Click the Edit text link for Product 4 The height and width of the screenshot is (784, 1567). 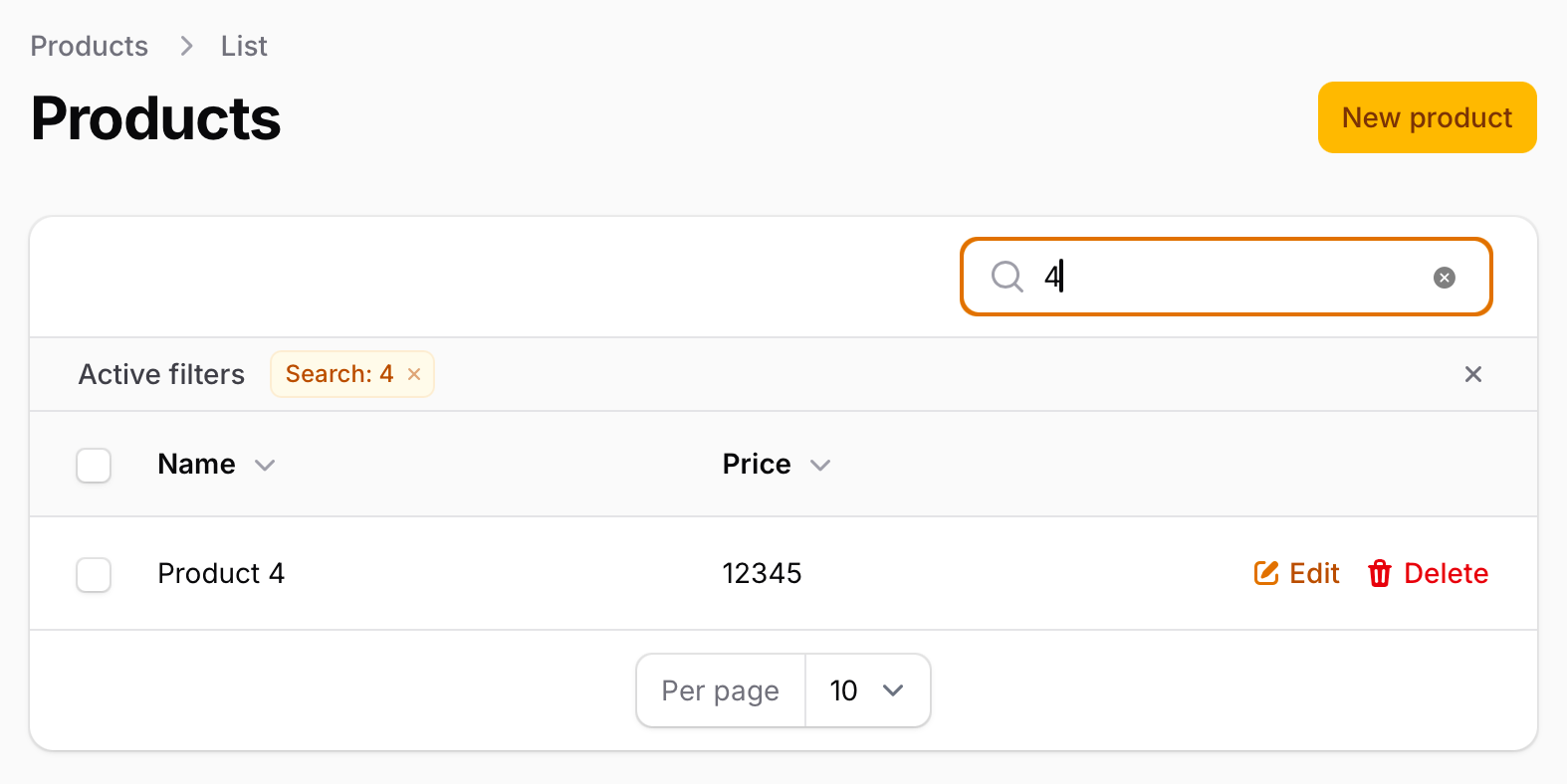pyautogui.click(x=1314, y=573)
